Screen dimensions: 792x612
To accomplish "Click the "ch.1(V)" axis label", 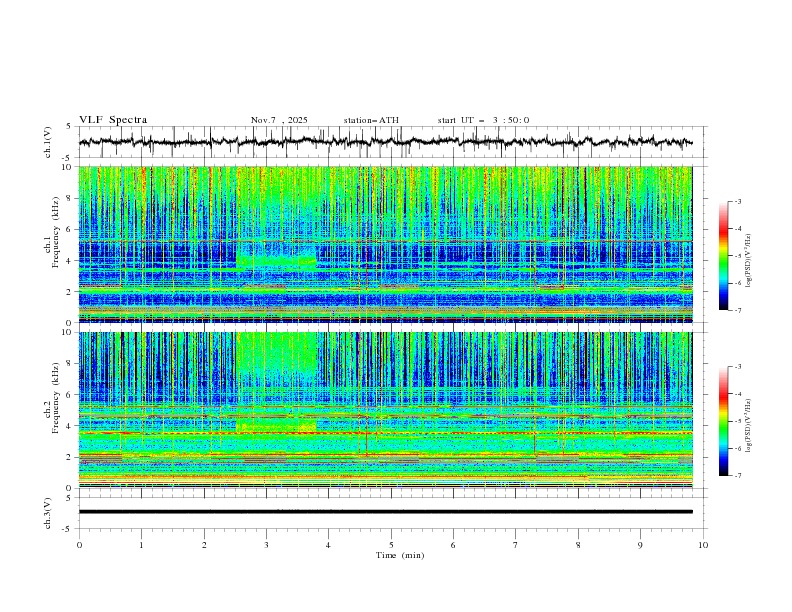I will pyautogui.click(x=47, y=142).
